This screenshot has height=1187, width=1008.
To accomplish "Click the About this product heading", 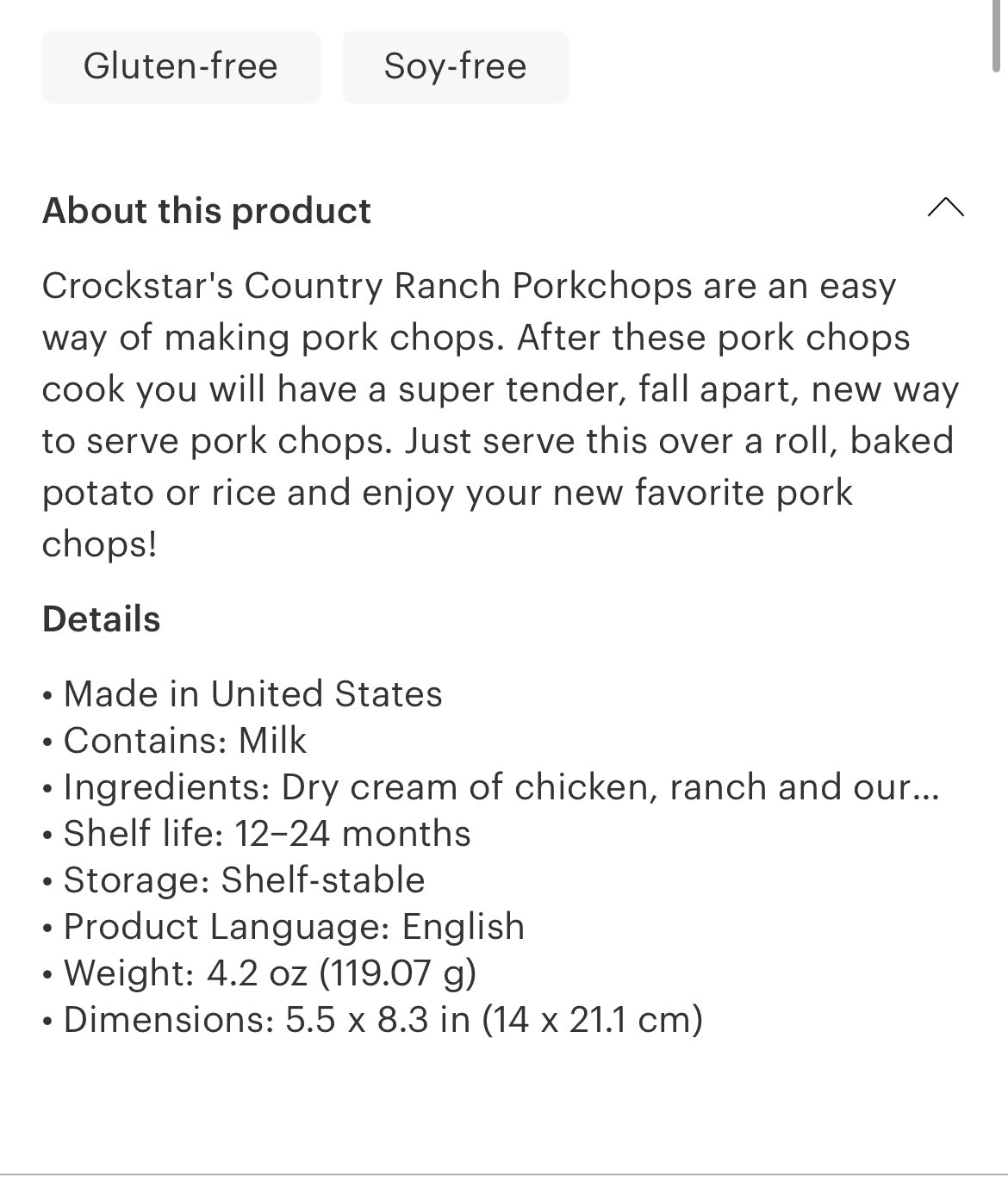I will pyautogui.click(x=207, y=211).
